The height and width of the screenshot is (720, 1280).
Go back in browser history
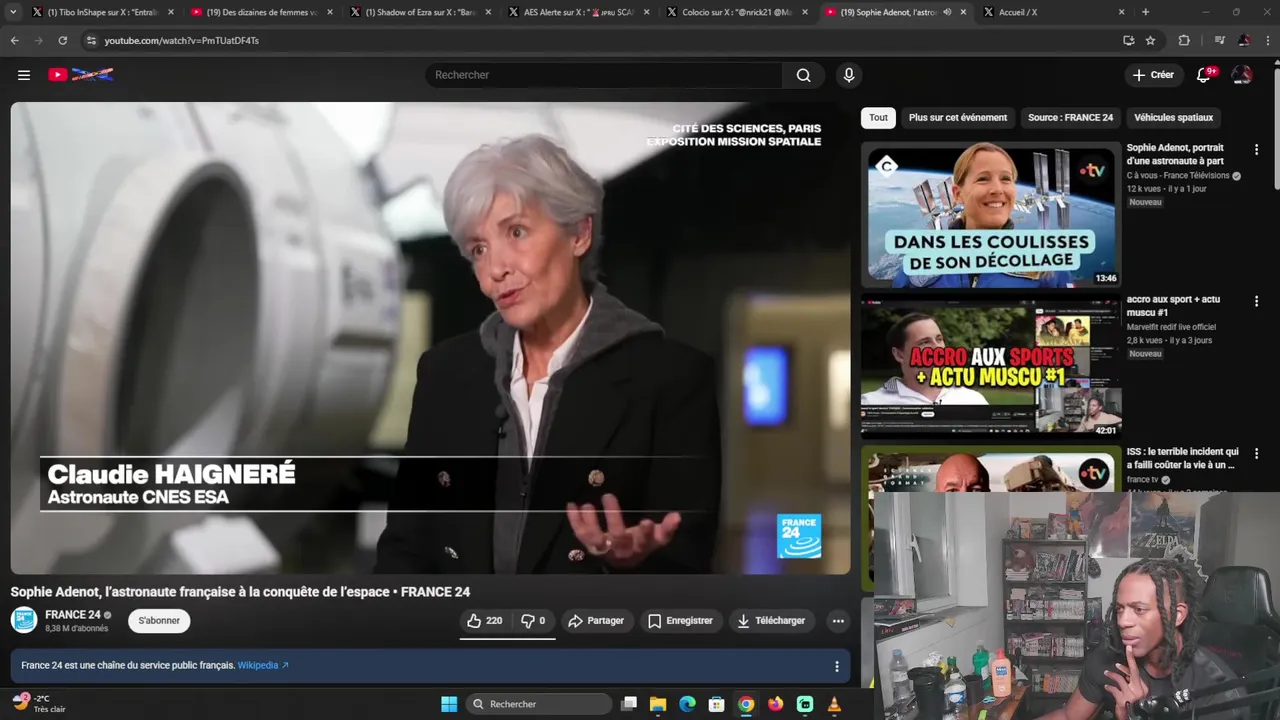click(14, 40)
